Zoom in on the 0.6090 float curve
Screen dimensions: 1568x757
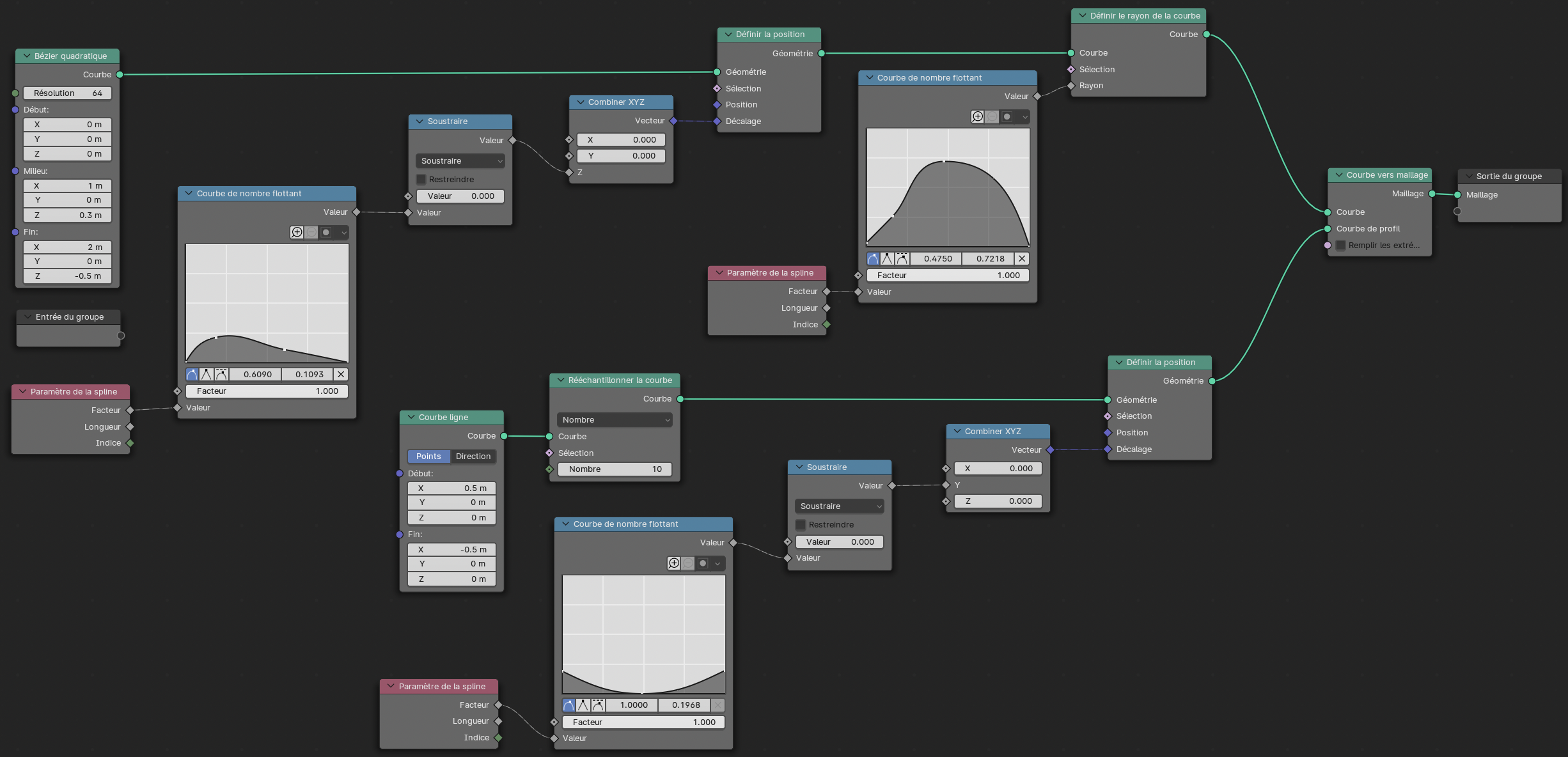point(297,233)
